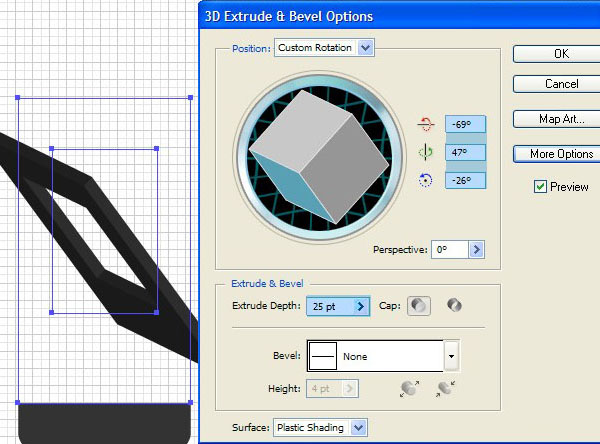Click the More Options button
600x444 pixels.
(557, 154)
